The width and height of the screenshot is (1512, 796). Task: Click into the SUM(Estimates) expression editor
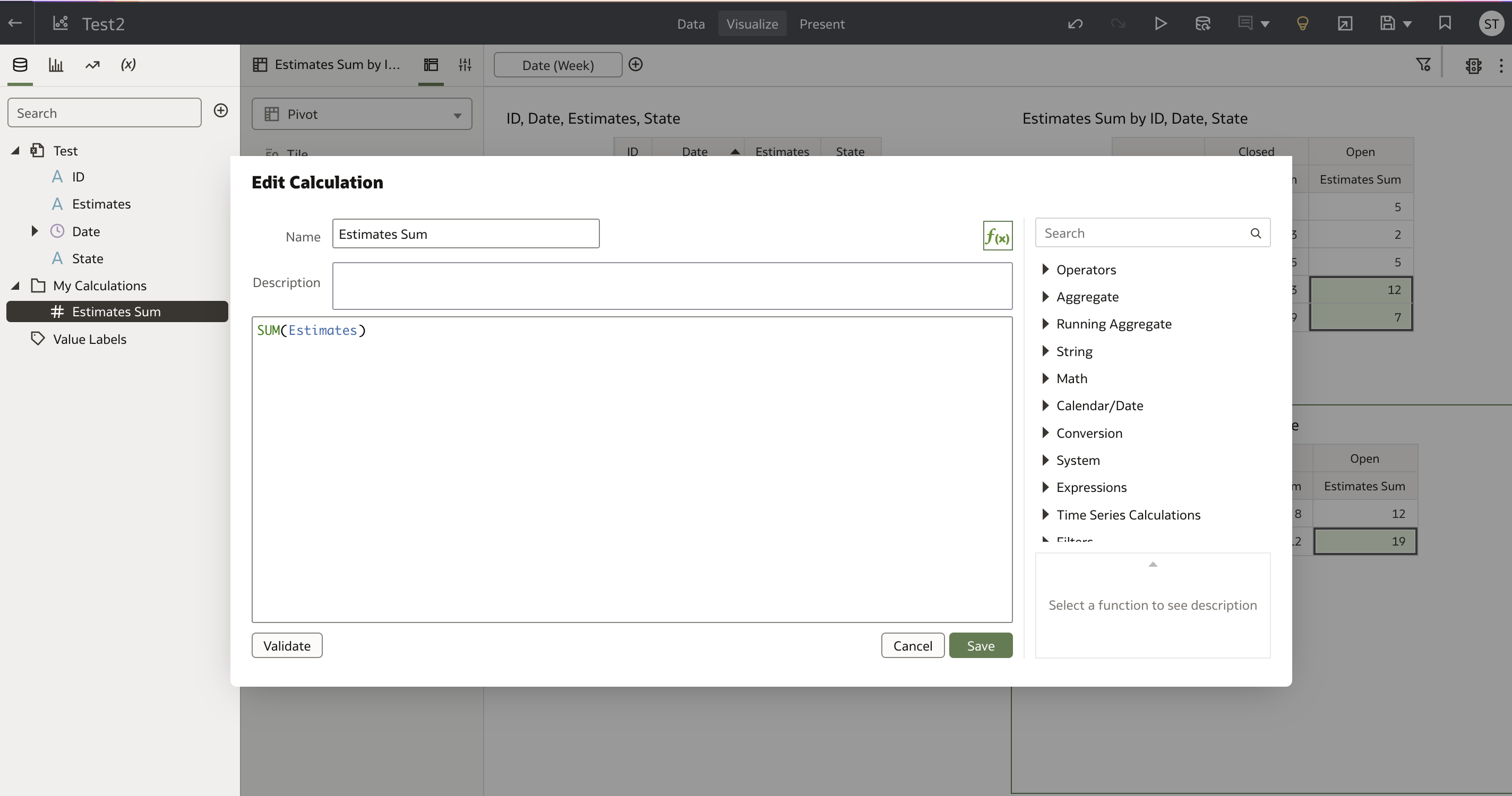coord(632,469)
